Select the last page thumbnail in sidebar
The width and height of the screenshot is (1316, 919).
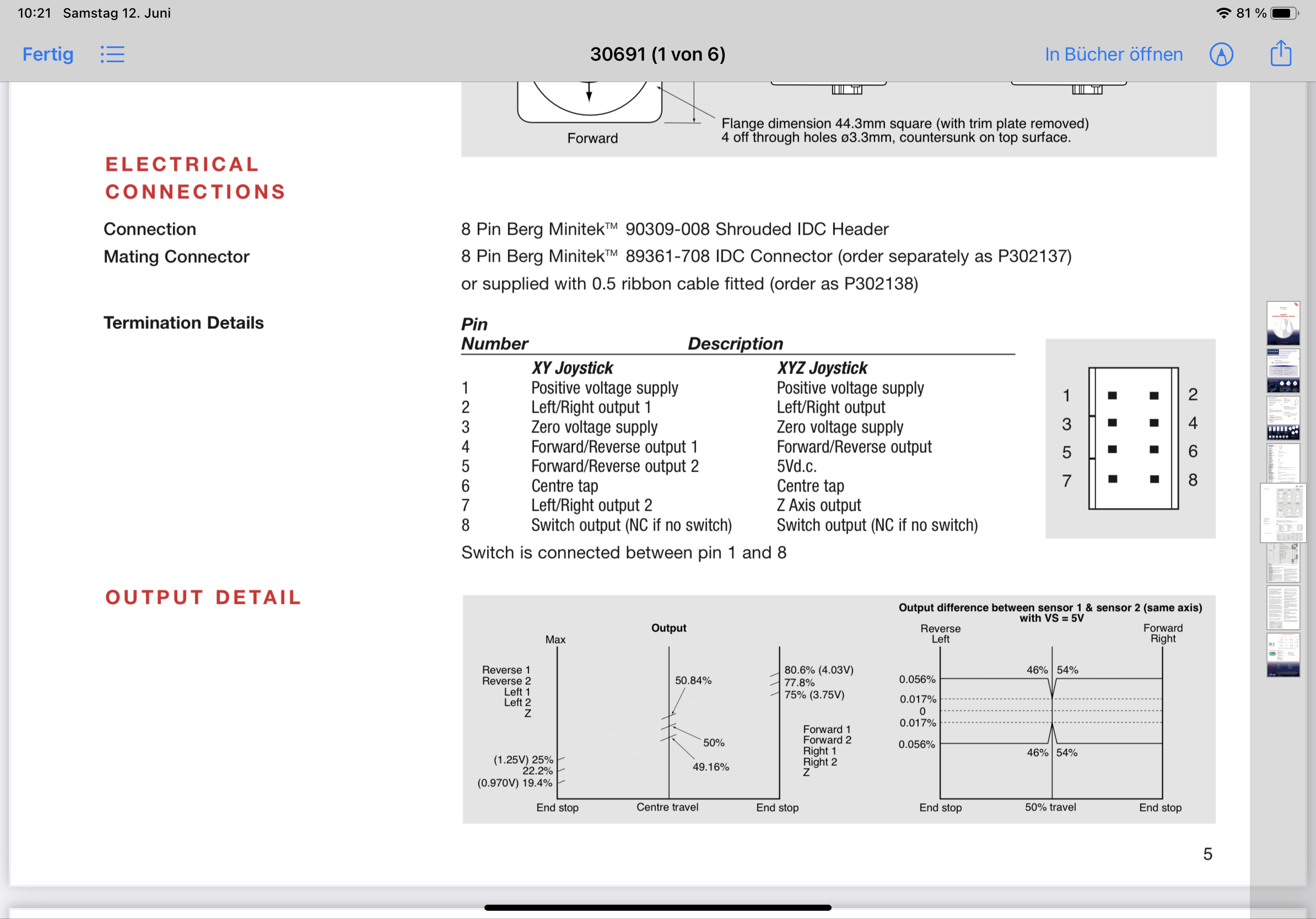coord(1283,655)
